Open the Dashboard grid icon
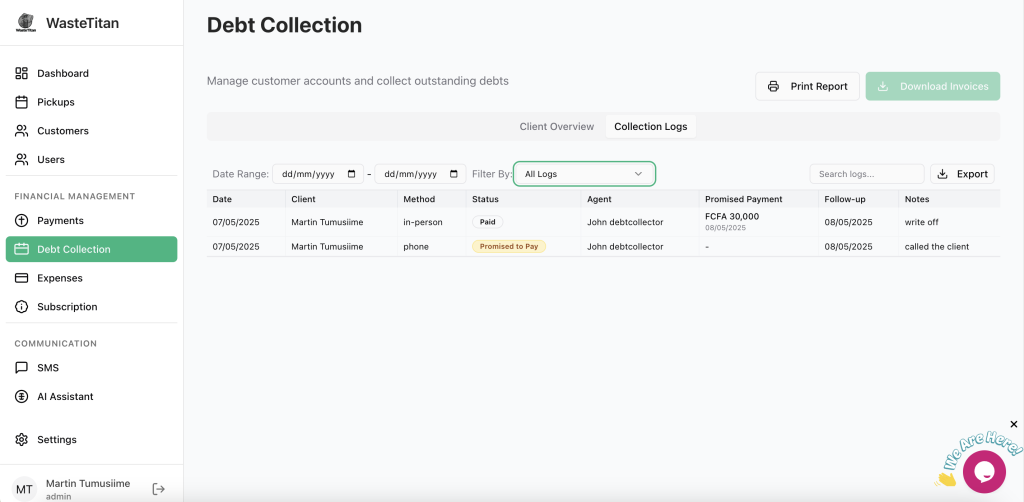Screen dimensions: 1024x502 pos(22,73)
